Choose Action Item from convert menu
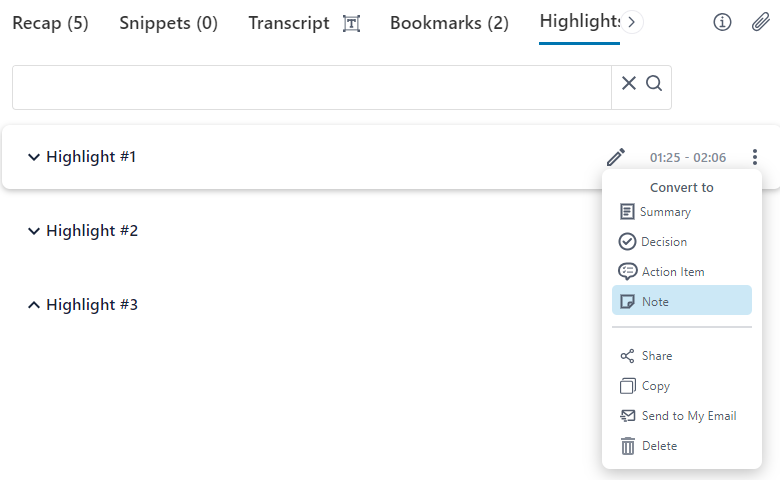Viewport: 780px width, 480px height. point(672,272)
